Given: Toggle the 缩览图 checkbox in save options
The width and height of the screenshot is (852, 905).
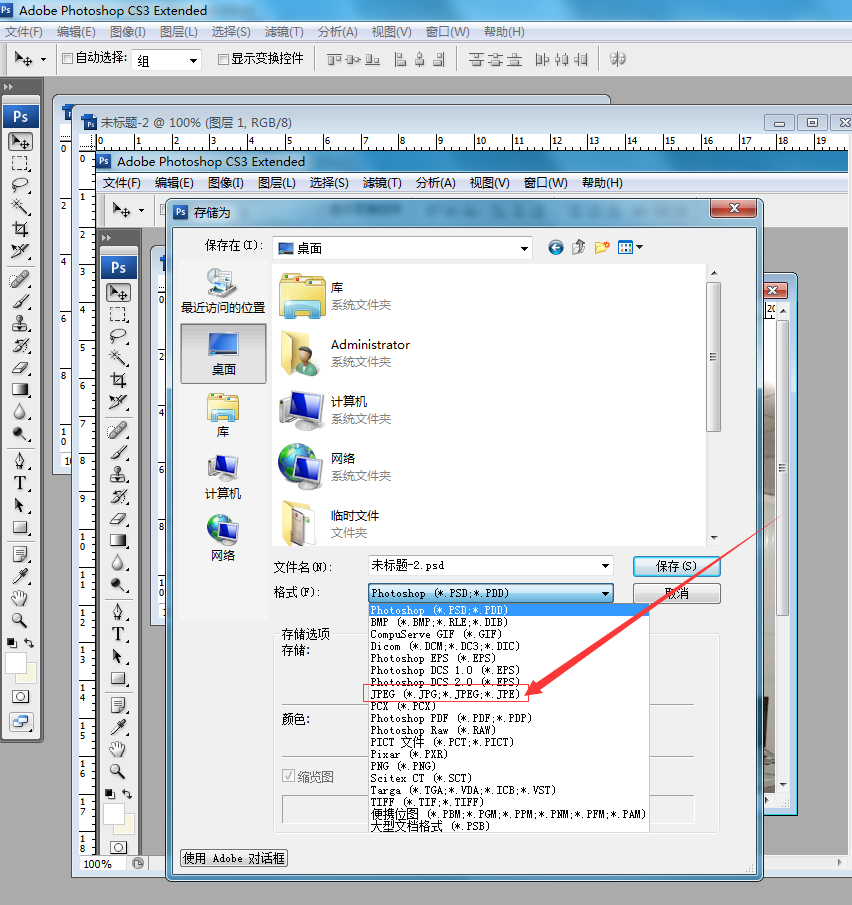Looking at the screenshot, I should (290, 776).
